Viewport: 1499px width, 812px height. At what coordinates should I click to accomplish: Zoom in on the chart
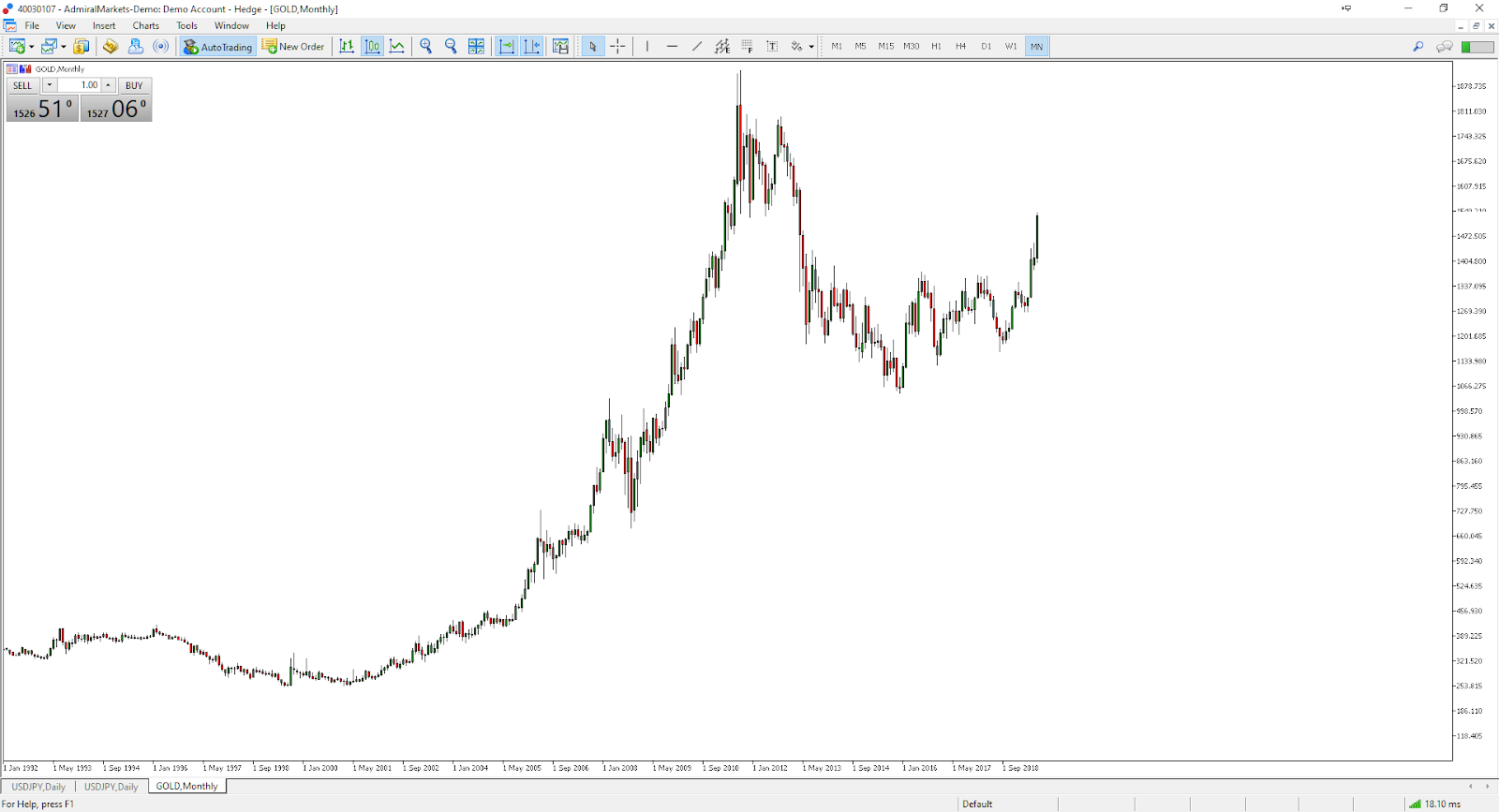pyautogui.click(x=426, y=46)
